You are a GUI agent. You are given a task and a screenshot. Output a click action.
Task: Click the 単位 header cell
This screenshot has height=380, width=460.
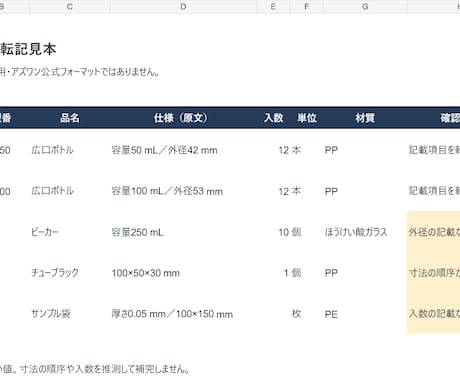point(307,118)
